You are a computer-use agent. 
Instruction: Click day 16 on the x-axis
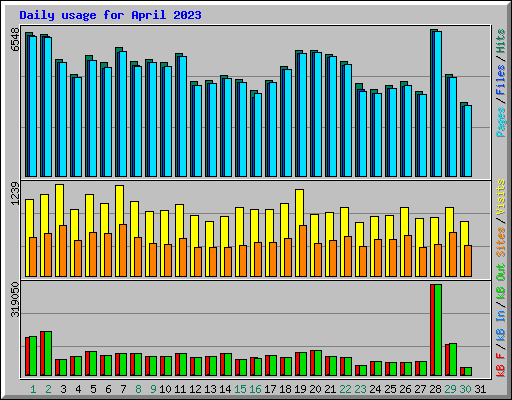click(255, 389)
